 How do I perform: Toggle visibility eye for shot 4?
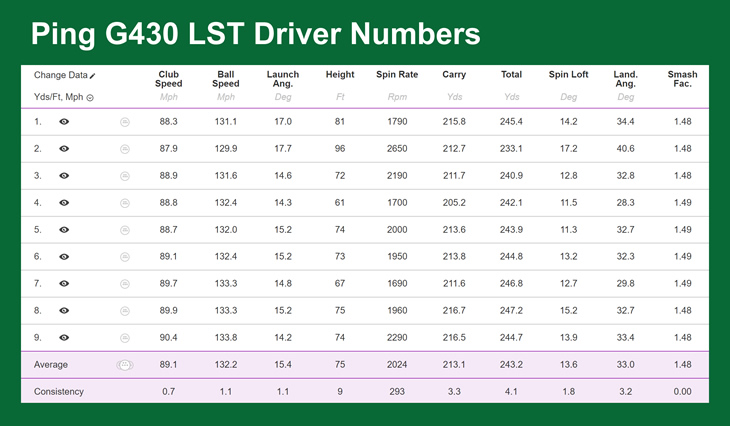(64, 203)
